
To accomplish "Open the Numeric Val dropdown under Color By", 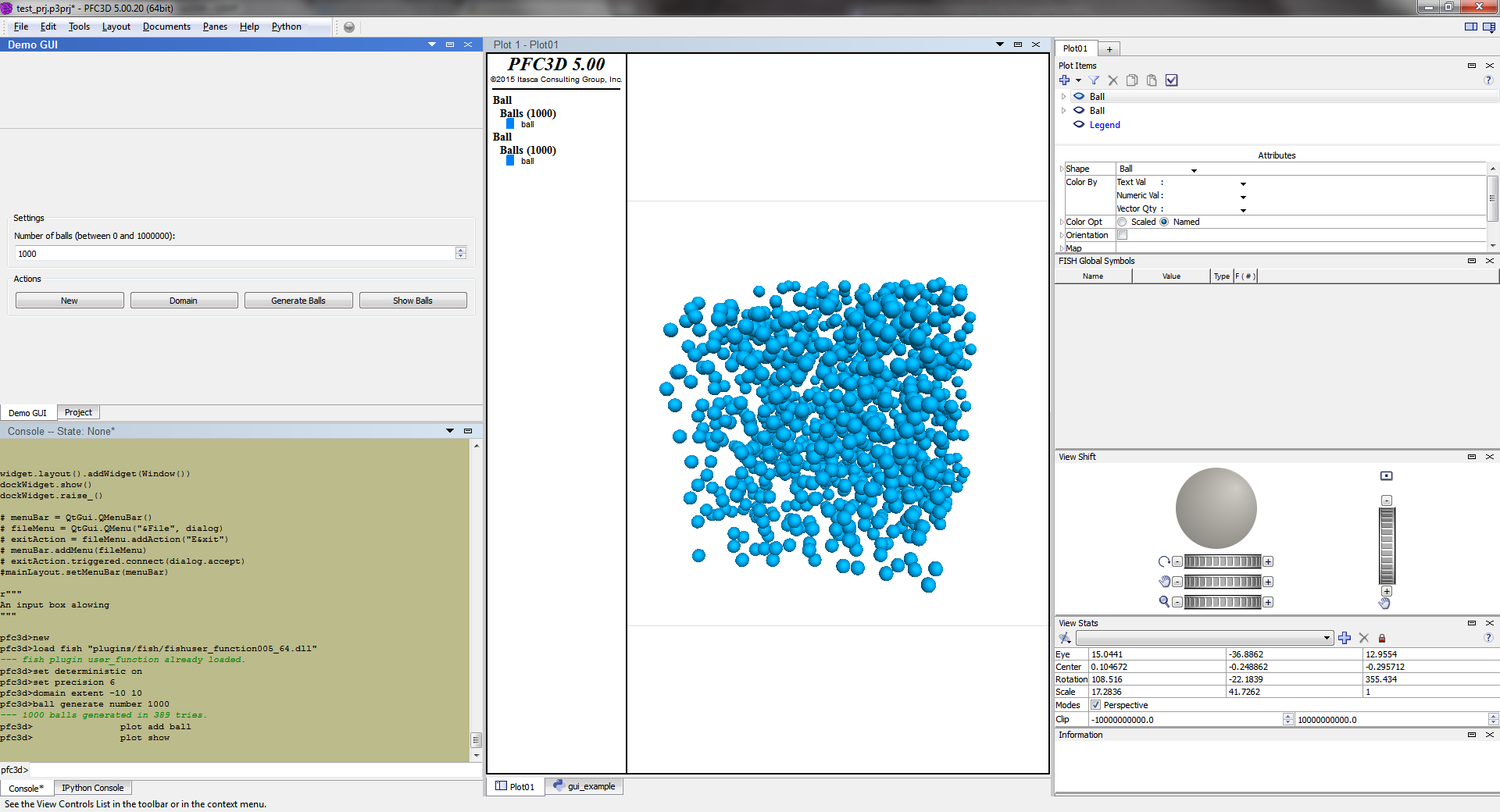I will click(x=1243, y=197).
